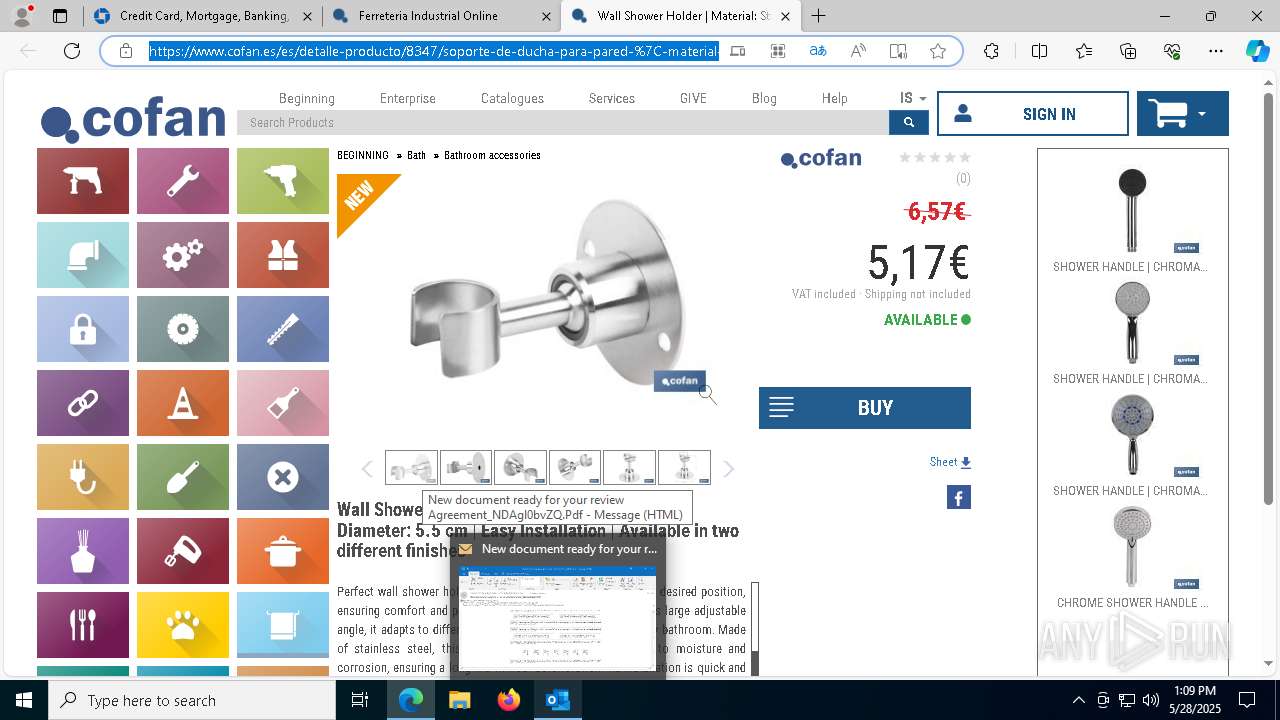
Task: Share product on Facebook
Action: click(x=958, y=497)
